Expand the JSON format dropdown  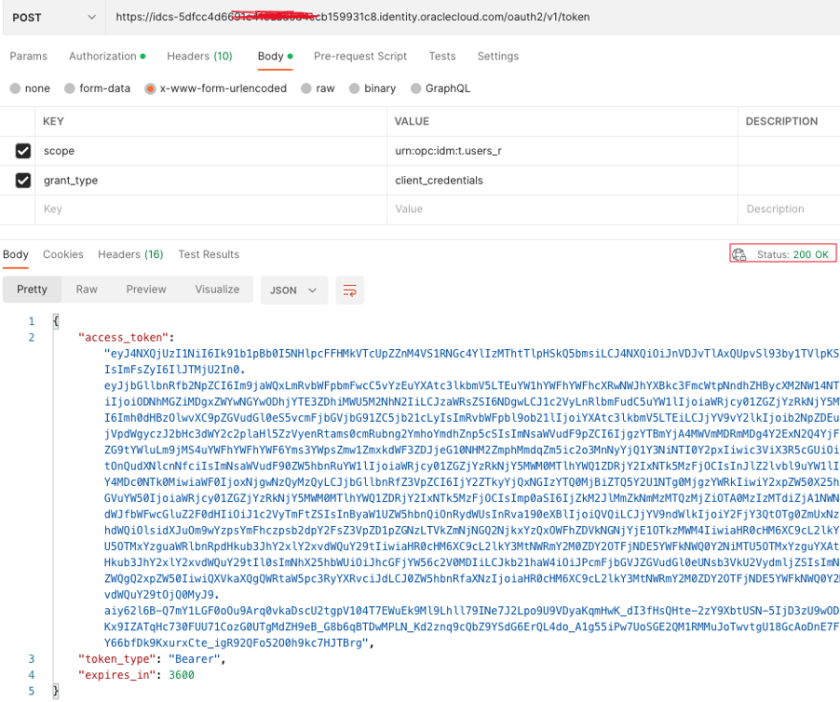293,290
